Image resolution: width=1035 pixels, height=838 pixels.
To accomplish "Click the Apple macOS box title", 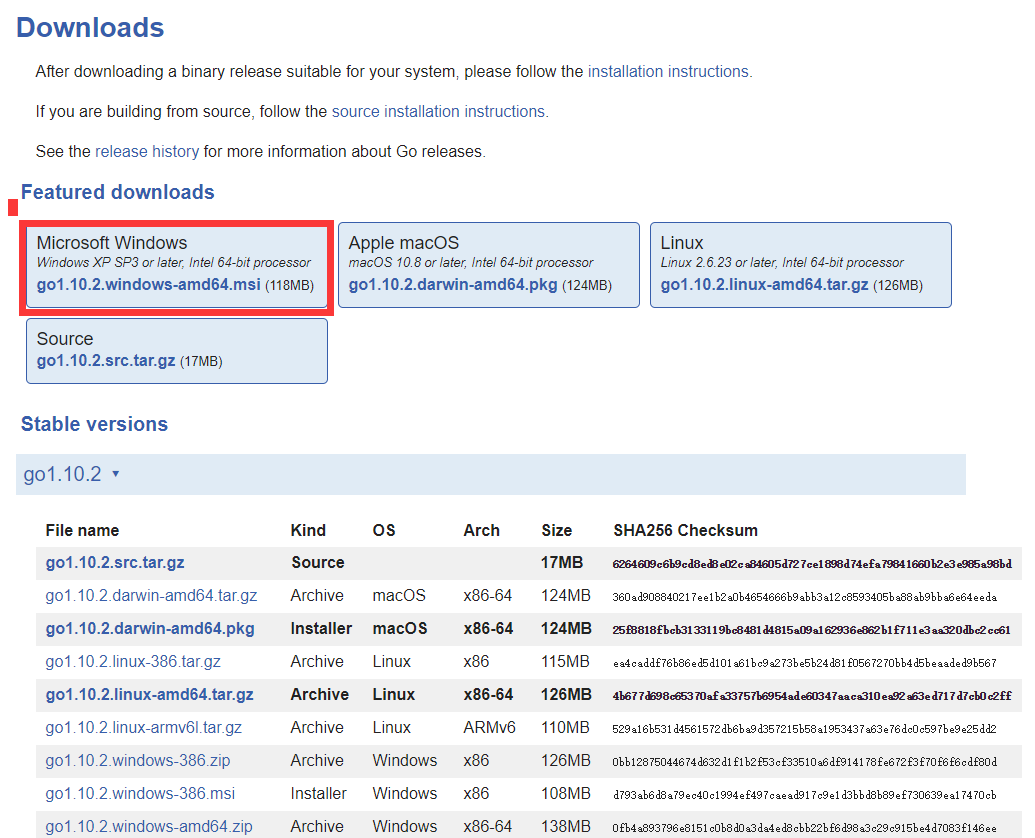I will 404,243.
